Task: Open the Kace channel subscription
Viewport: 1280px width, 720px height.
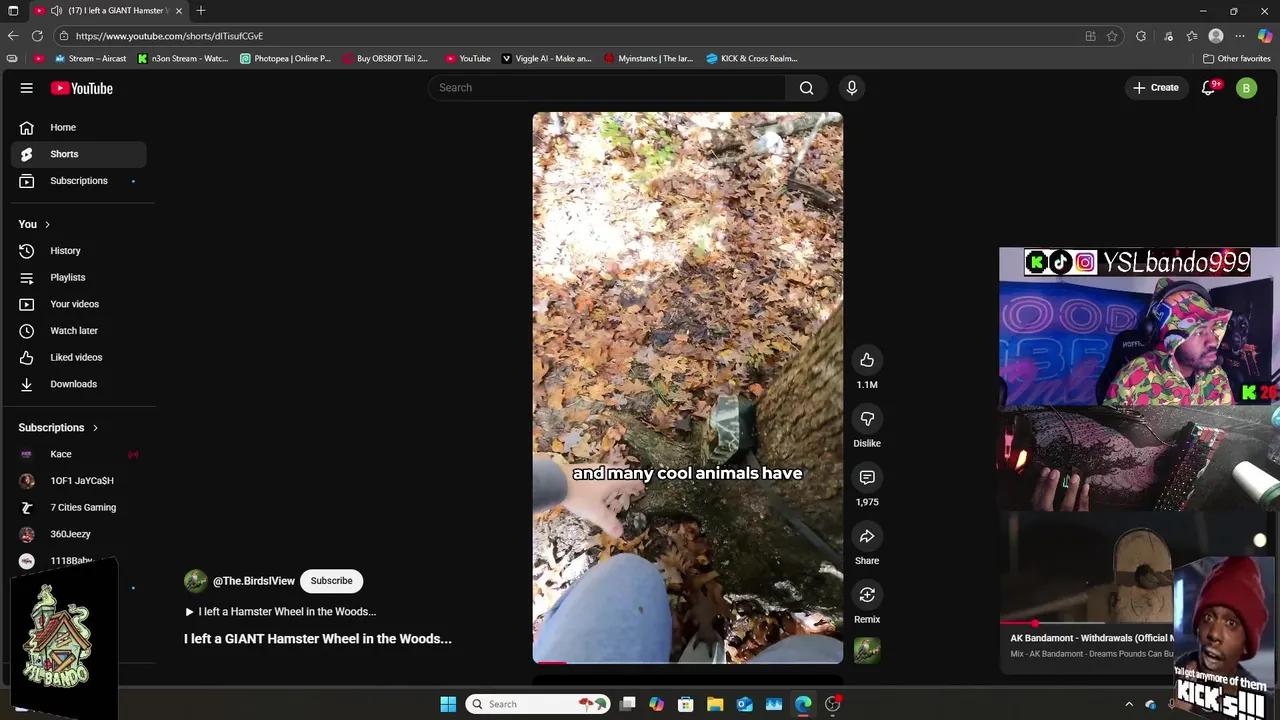Action: 78,454
